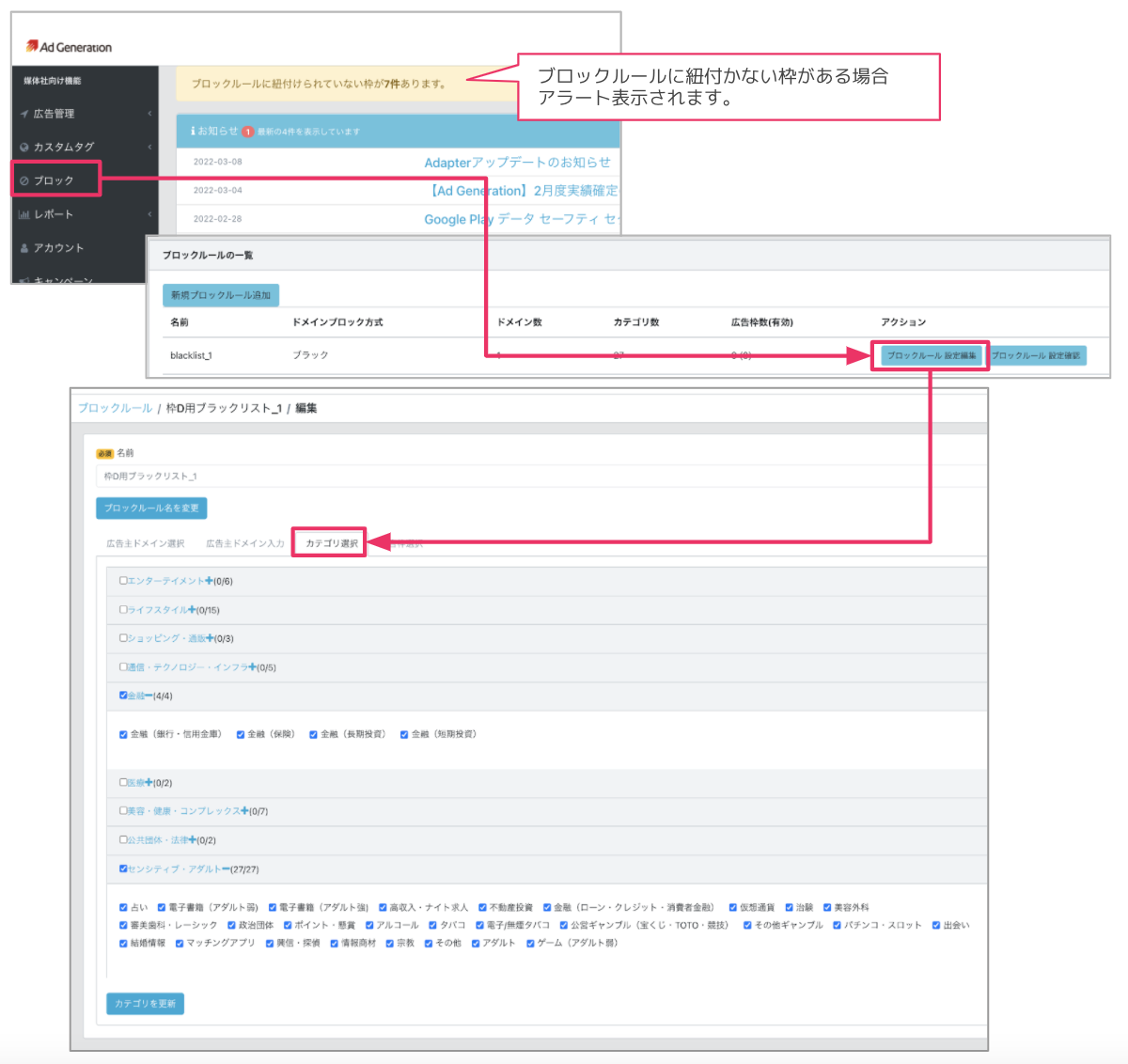Click the user icon beside アカウント
The height and width of the screenshot is (1064, 1128).
pos(24,248)
